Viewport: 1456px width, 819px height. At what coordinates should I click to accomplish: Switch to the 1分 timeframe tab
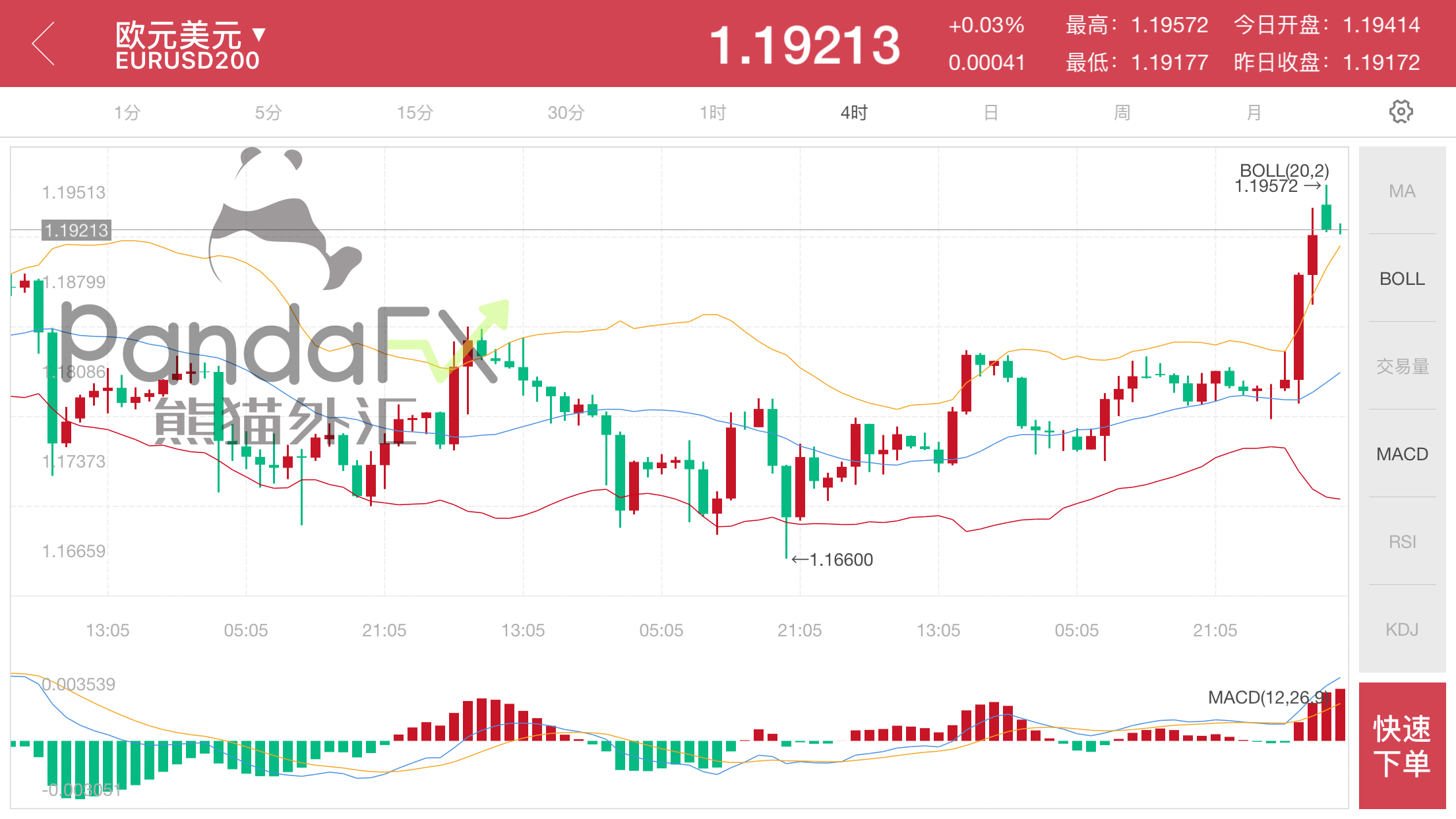point(127,113)
